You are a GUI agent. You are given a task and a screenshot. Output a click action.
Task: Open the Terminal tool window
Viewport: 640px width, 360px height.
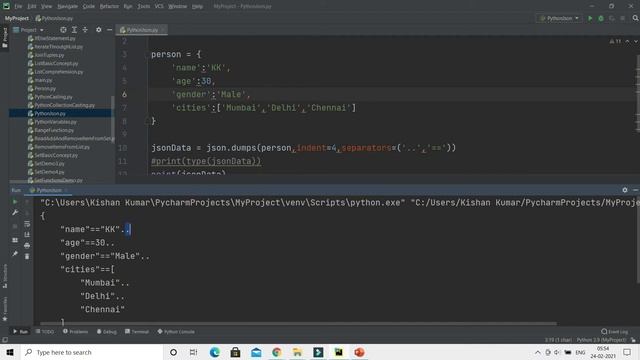137,331
